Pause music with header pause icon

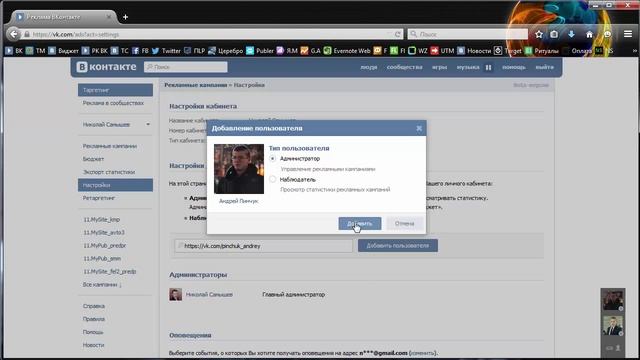(x=488, y=67)
